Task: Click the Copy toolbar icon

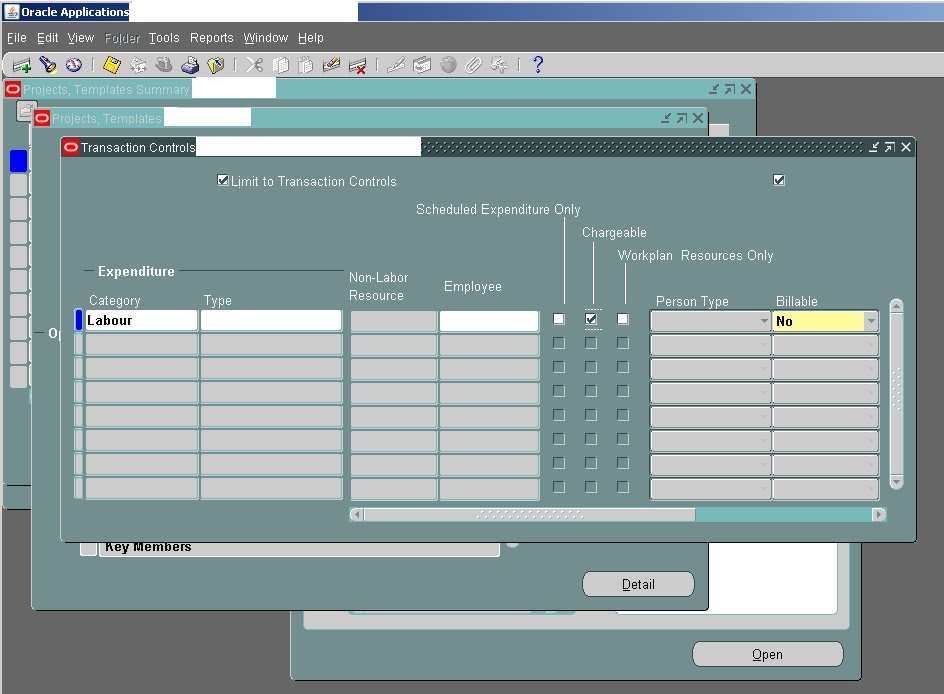Action: tap(281, 65)
